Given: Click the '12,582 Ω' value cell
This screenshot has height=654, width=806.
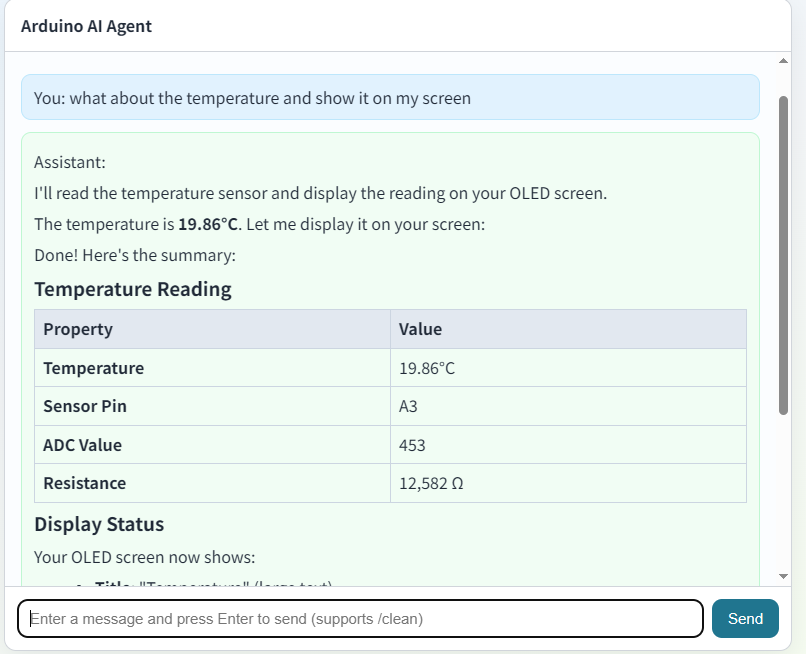Looking at the screenshot, I should [x=569, y=483].
